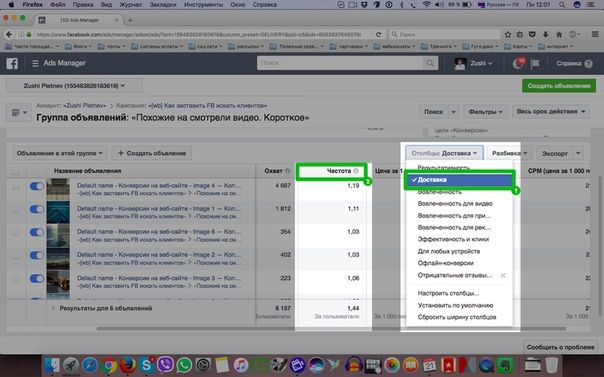The image size is (604, 377).
Task: Click Сообщить о проблеме button
Action: [560, 347]
